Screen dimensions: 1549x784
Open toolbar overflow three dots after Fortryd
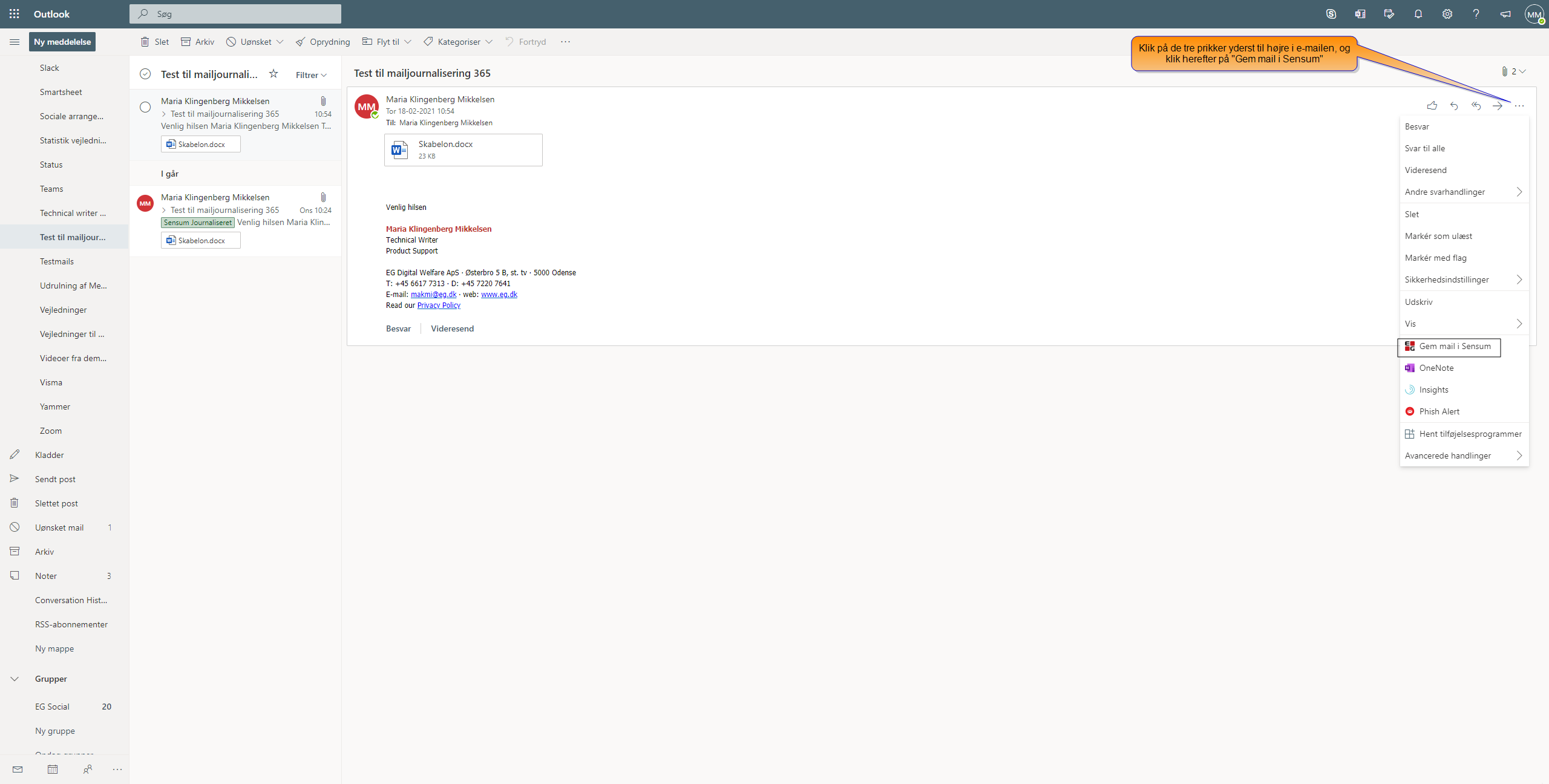coord(565,42)
